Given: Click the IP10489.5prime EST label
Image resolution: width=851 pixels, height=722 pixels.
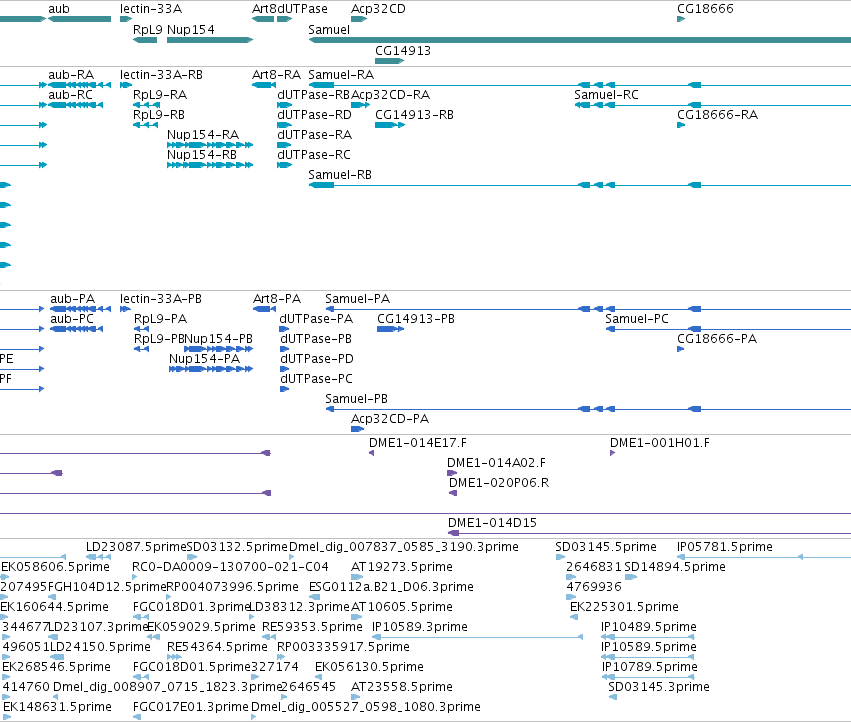Looking at the screenshot, I should click(x=649, y=627).
